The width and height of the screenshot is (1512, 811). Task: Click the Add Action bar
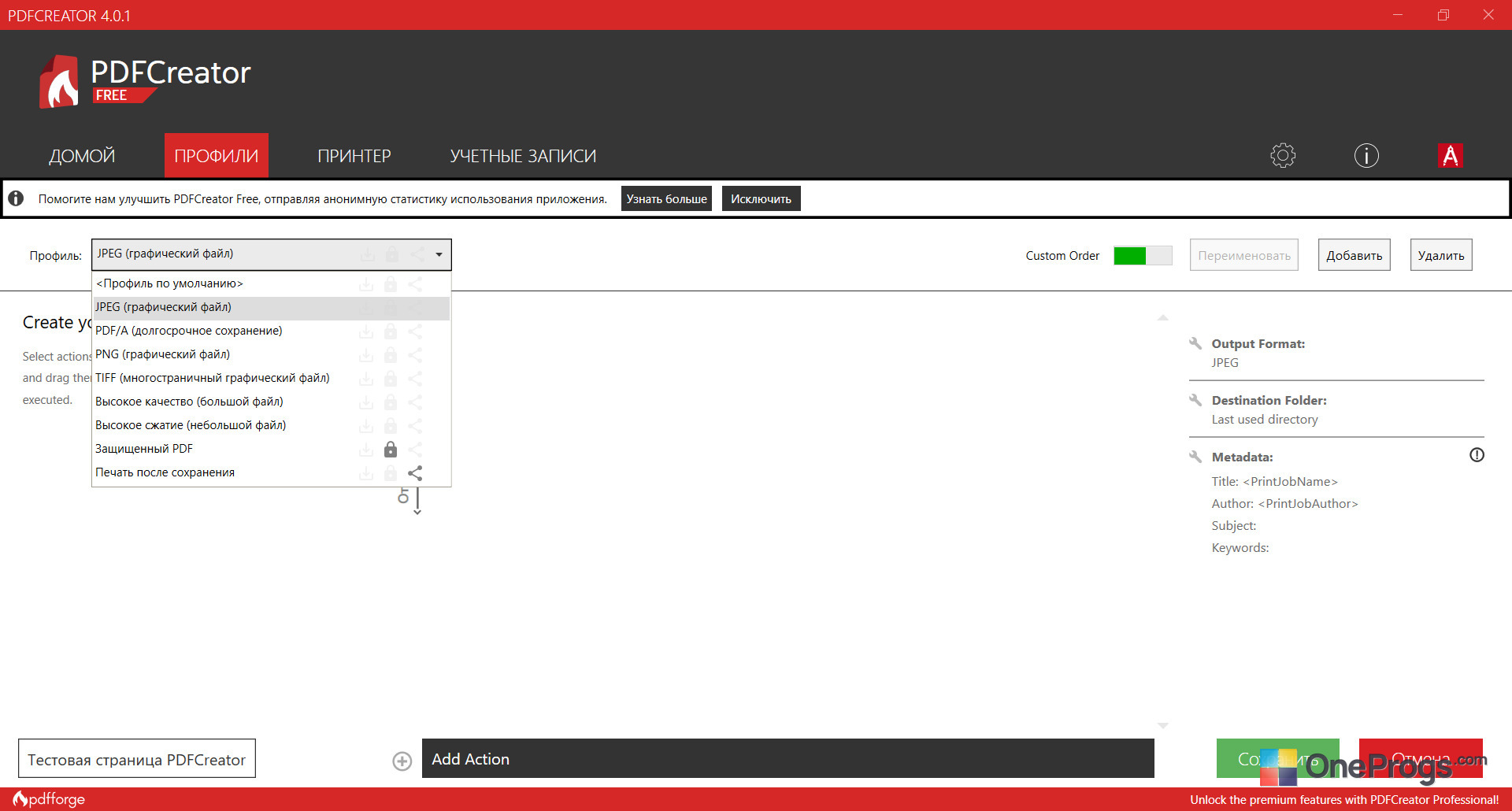coord(788,759)
